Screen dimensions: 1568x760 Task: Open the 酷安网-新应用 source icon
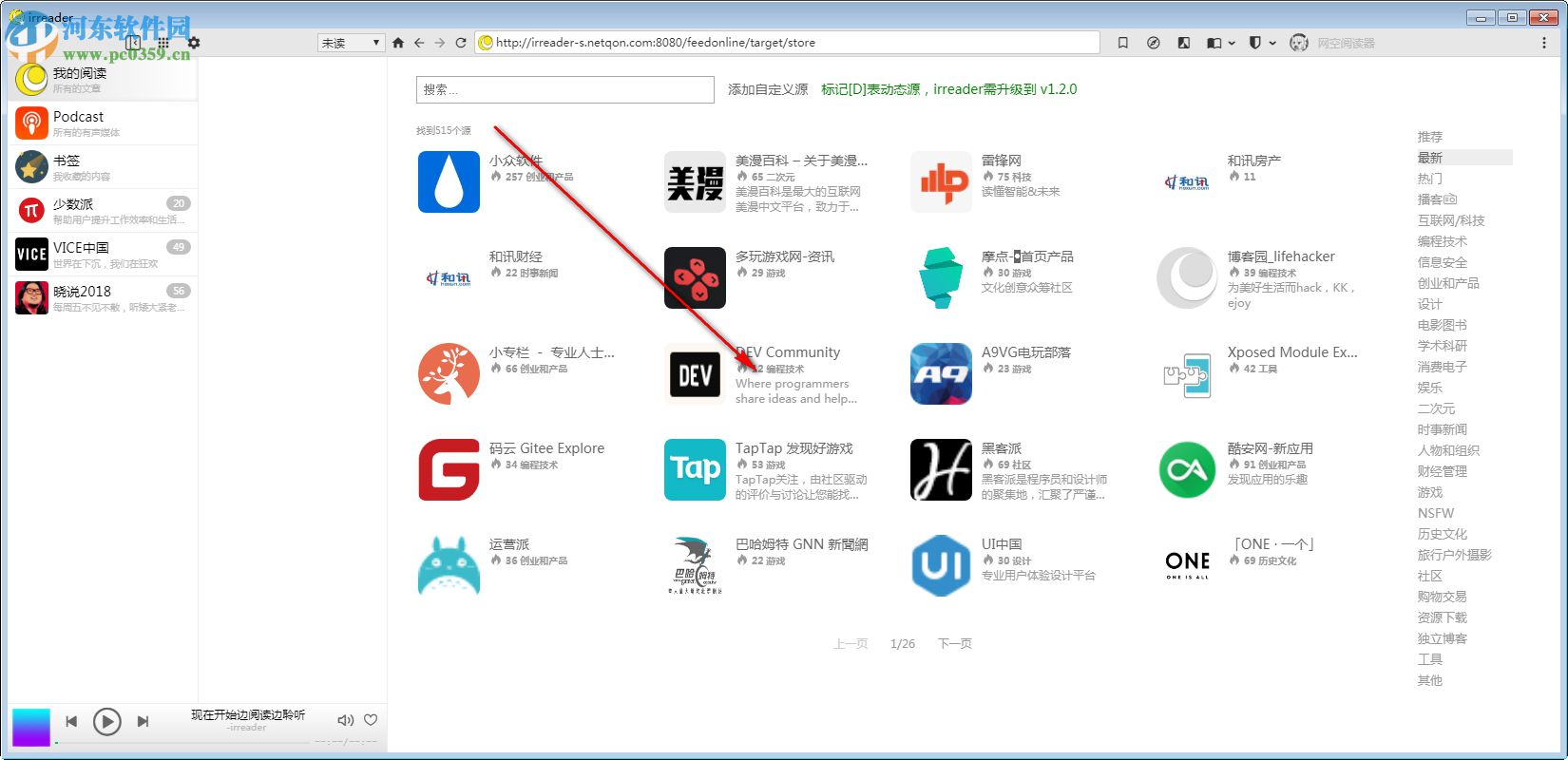tap(1187, 469)
